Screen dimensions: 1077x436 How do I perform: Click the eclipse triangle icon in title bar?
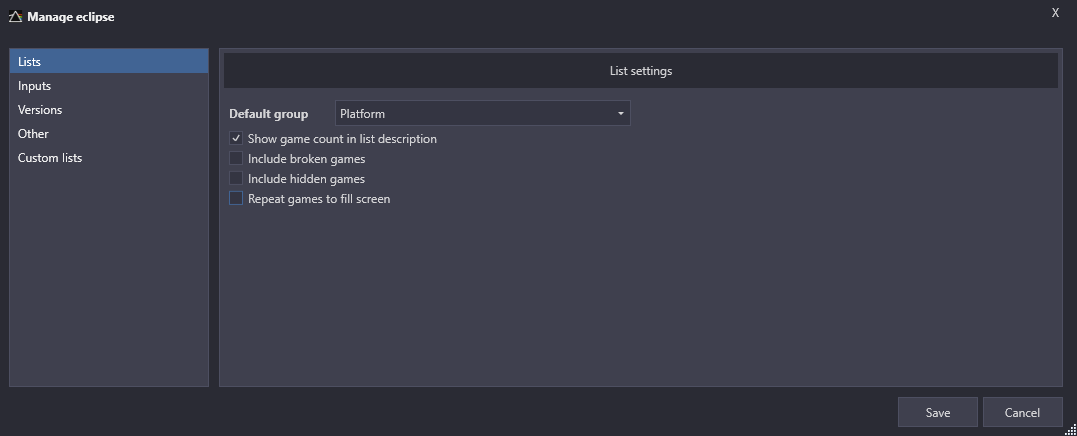point(16,16)
